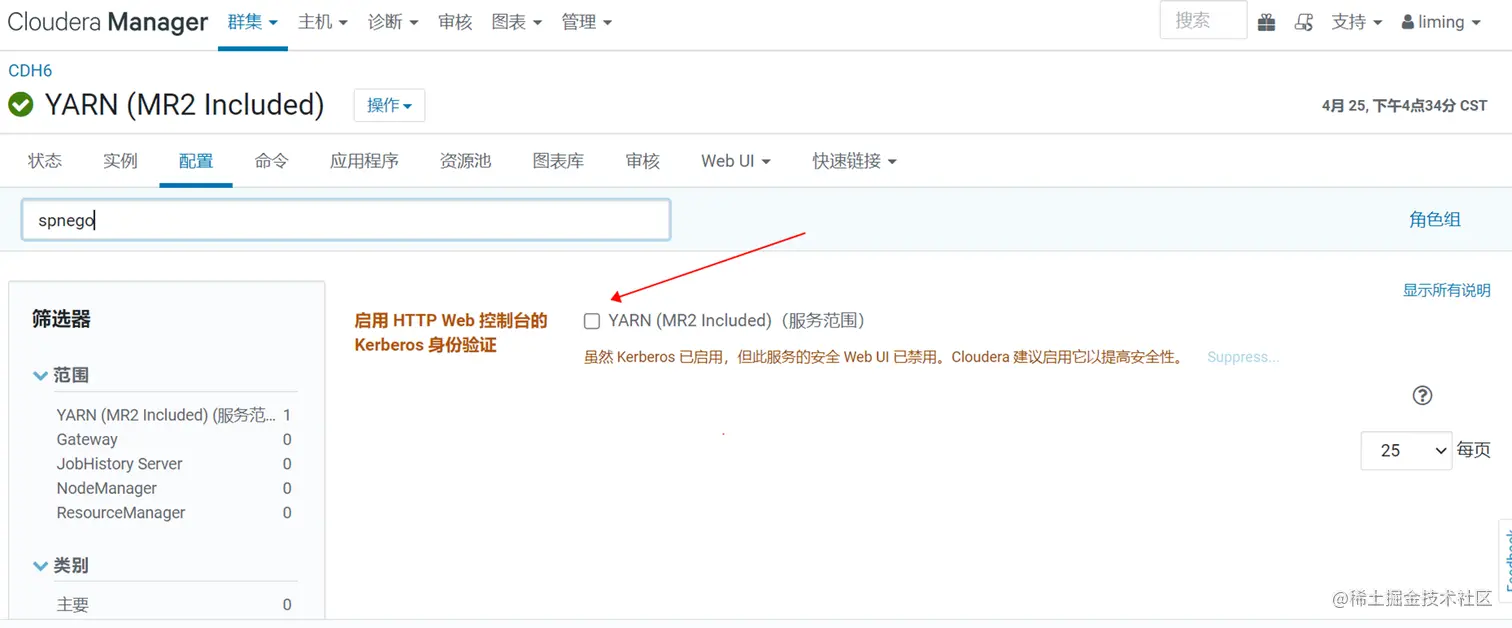Open the 群集 dropdown menu

[253, 22]
